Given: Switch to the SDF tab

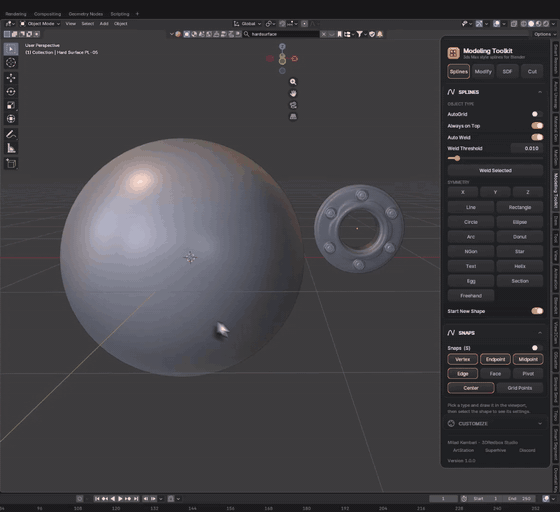Looking at the screenshot, I should 507,71.
